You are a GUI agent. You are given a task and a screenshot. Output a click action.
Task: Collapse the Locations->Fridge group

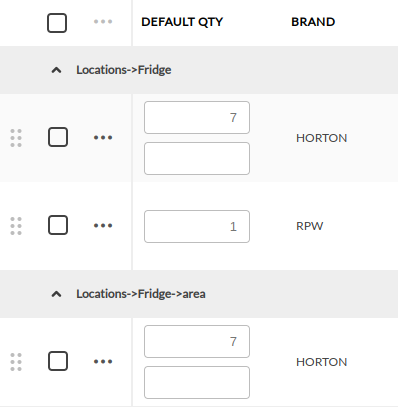pos(56,70)
